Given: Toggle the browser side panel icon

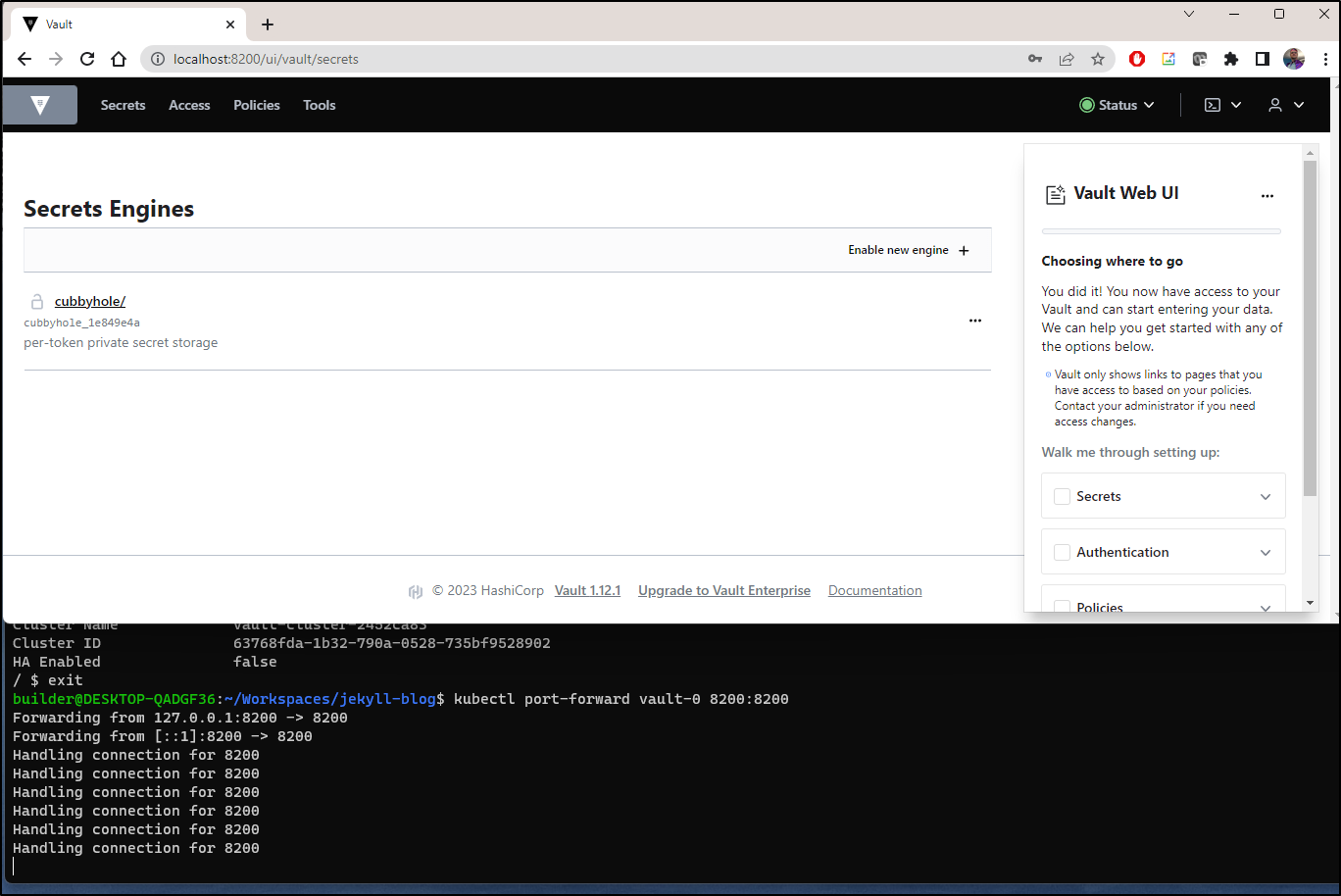Looking at the screenshot, I should [1263, 59].
